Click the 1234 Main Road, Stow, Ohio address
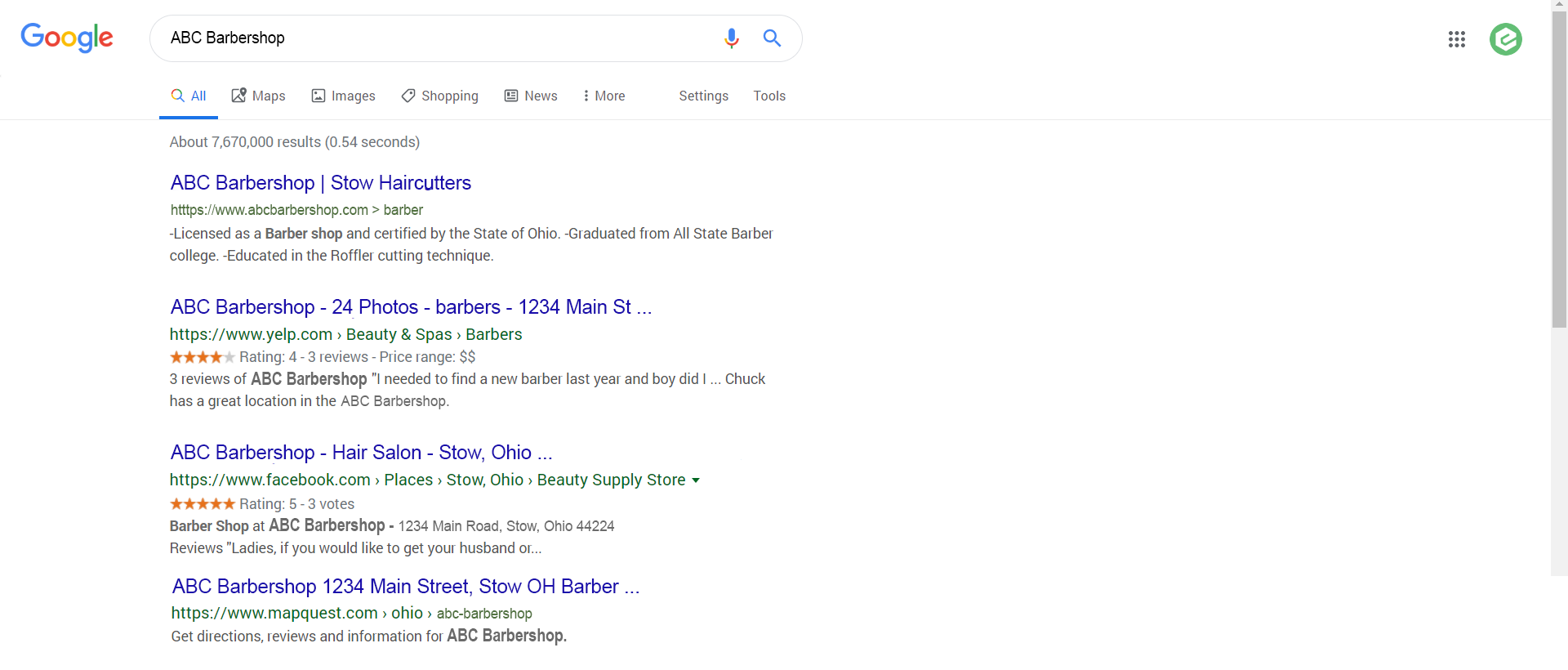The width and height of the screenshot is (1568, 670). pos(506,526)
